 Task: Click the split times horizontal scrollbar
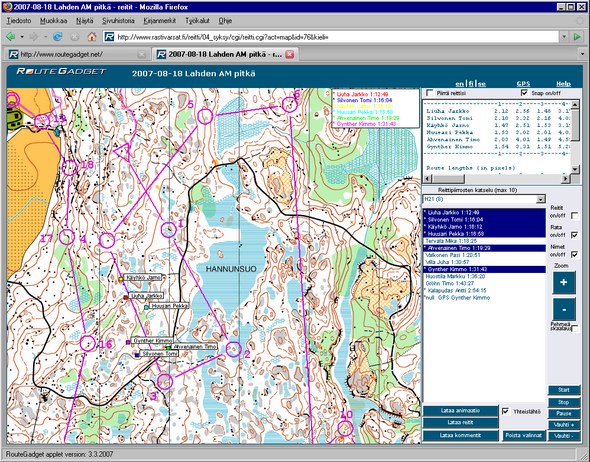[497, 179]
